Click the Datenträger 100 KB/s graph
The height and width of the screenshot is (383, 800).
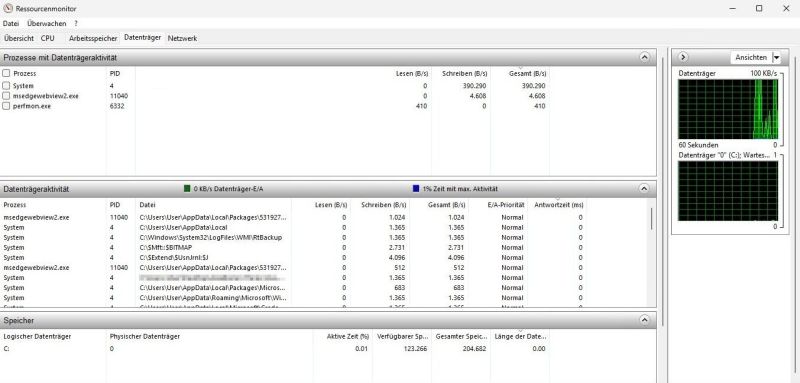728,109
